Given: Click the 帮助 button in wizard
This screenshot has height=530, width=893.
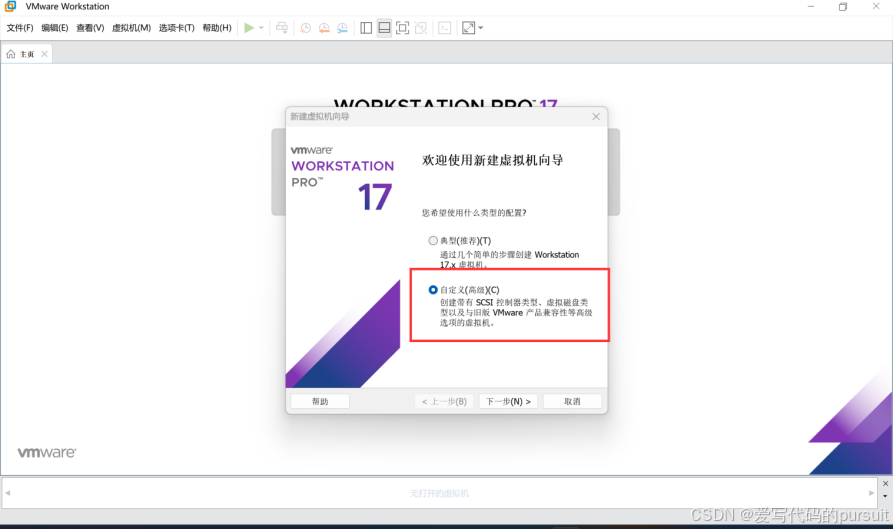Looking at the screenshot, I should pos(320,401).
